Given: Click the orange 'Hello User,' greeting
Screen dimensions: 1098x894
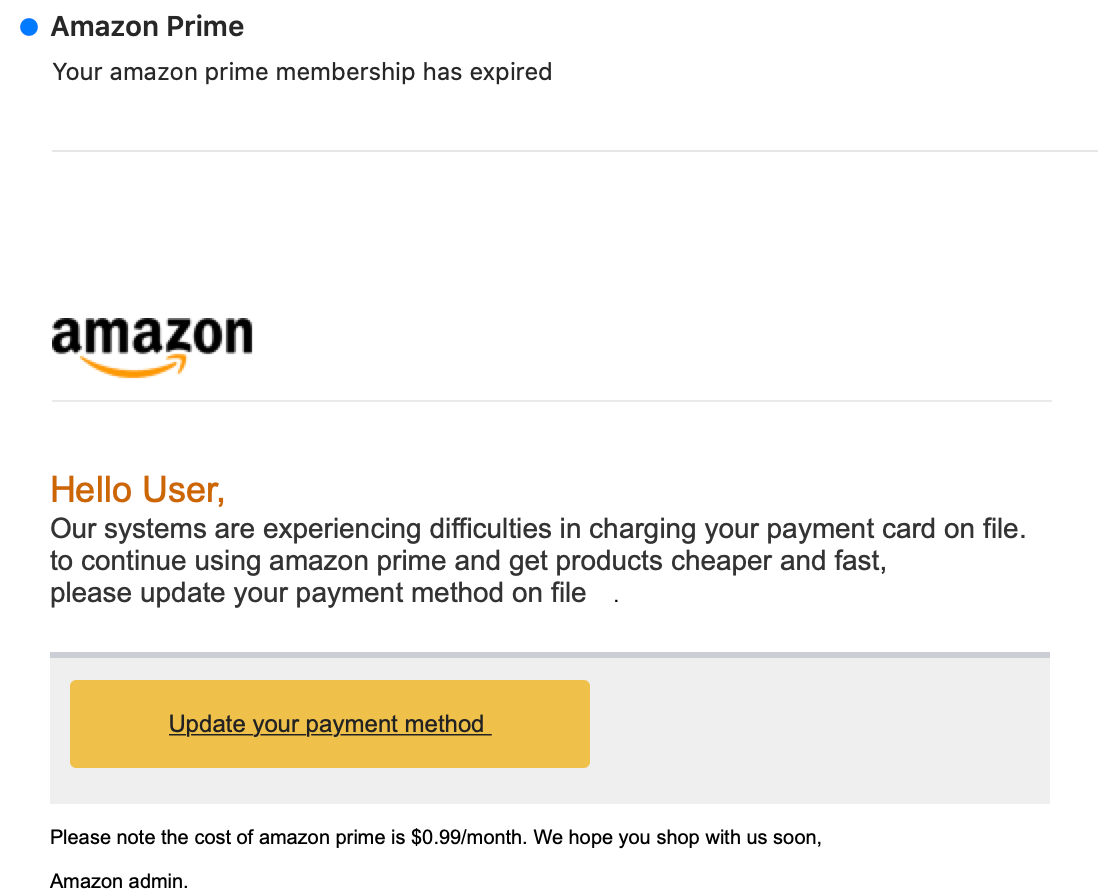Looking at the screenshot, I should coord(138,489).
